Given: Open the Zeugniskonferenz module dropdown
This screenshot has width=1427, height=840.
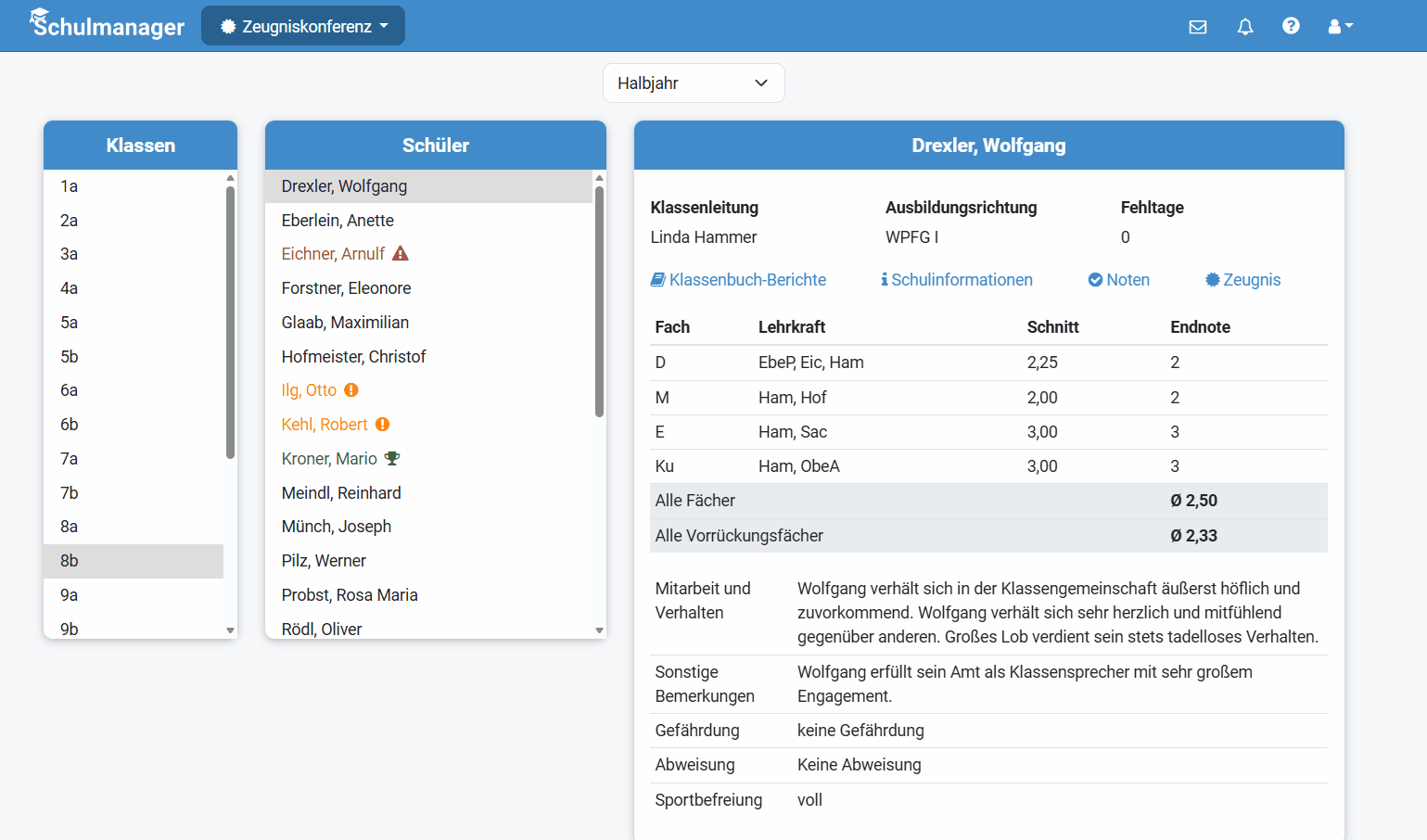Looking at the screenshot, I should (x=303, y=26).
